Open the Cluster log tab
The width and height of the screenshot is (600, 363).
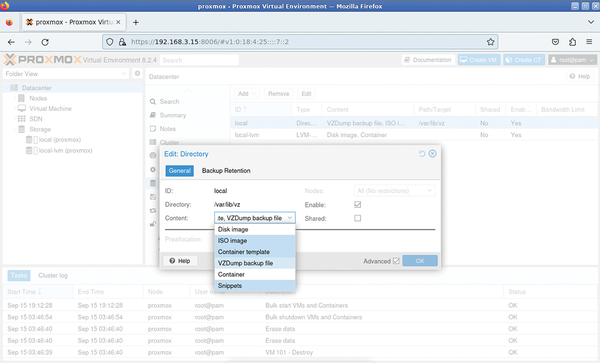(53, 275)
